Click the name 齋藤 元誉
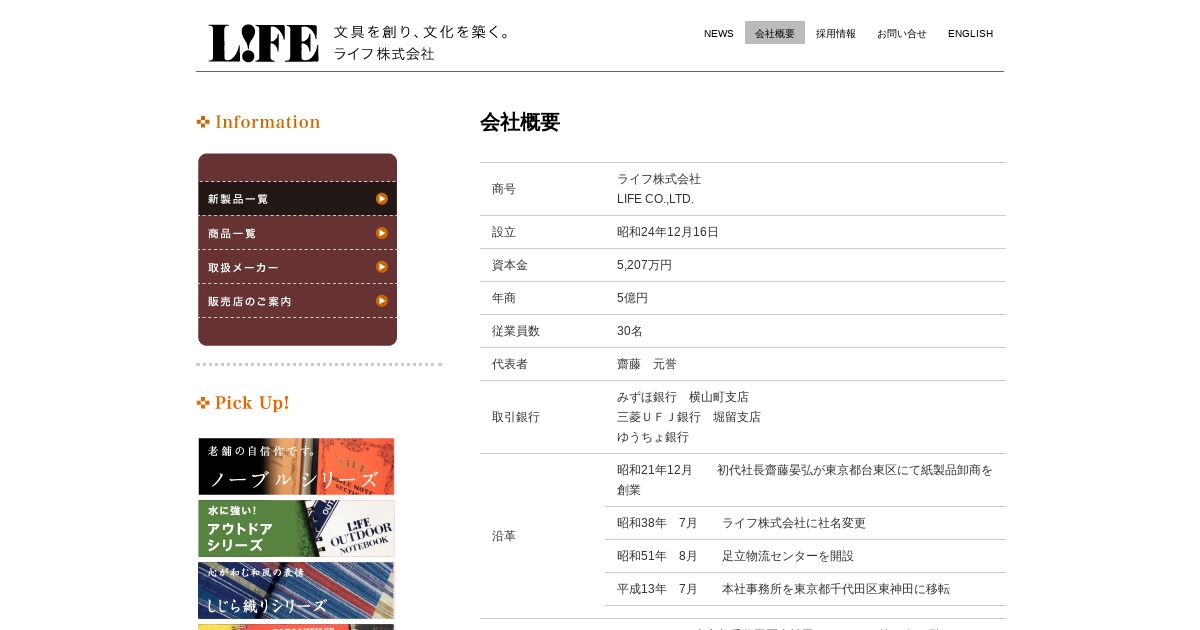The width and height of the screenshot is (1200, 630). click(x=647, y=364)
